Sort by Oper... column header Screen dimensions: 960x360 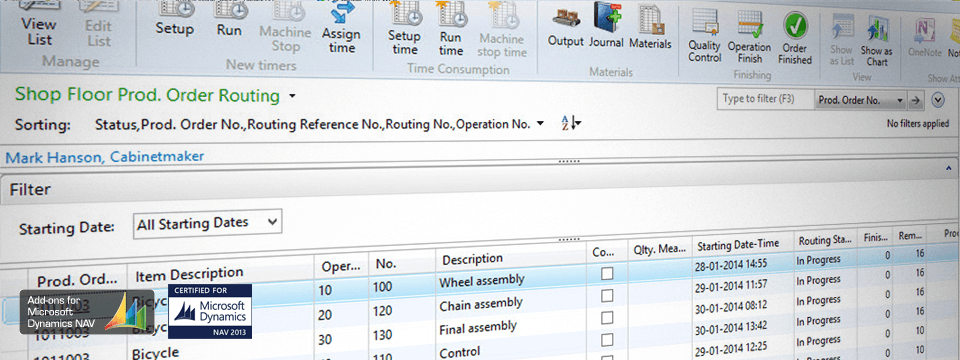[342, 266]
